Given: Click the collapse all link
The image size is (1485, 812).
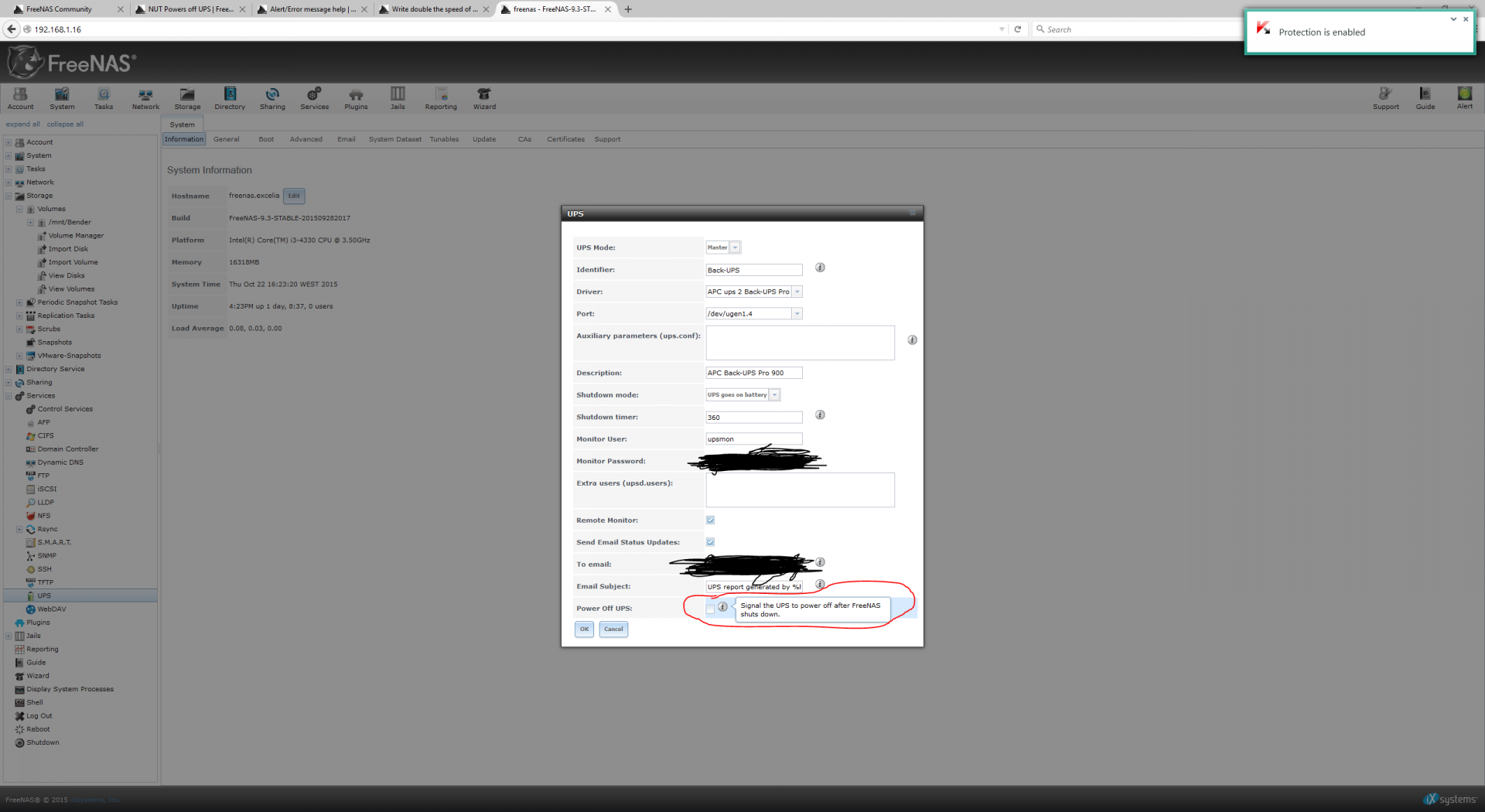Looking at the screenshot, I should (x=65, y=124).
